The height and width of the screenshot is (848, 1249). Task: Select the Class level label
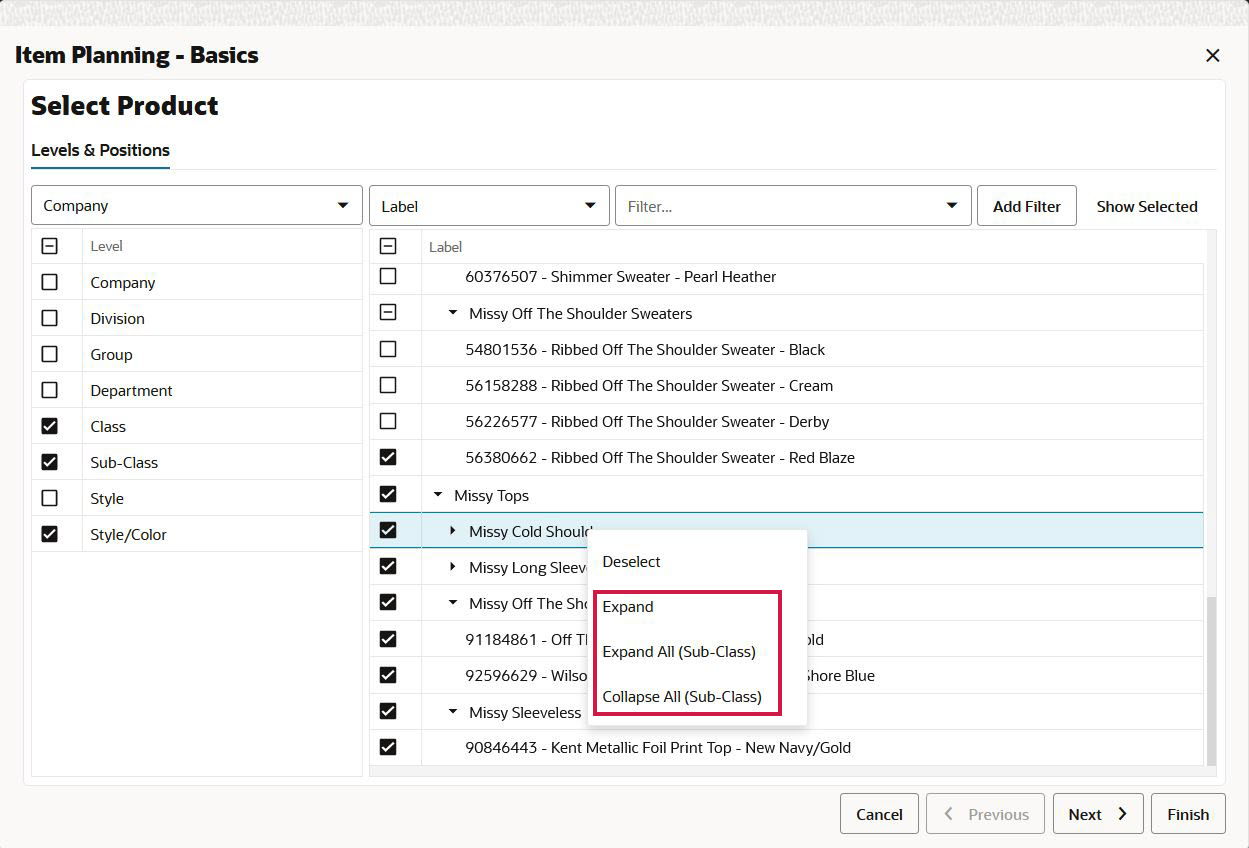click(x=108, y=426)
